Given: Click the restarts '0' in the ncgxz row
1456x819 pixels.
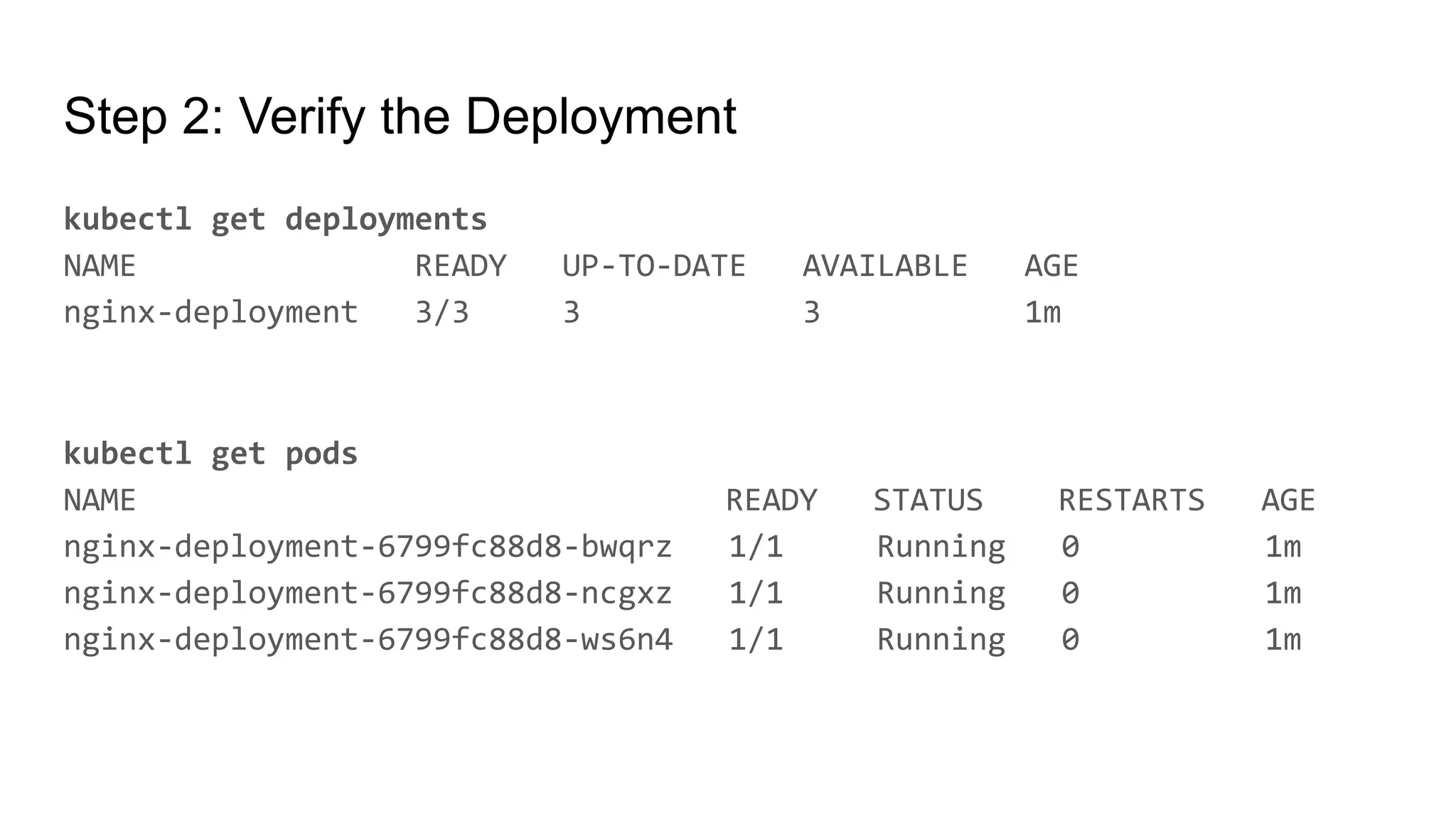Looking at the screenshot, I should (x=1071, y=594).
